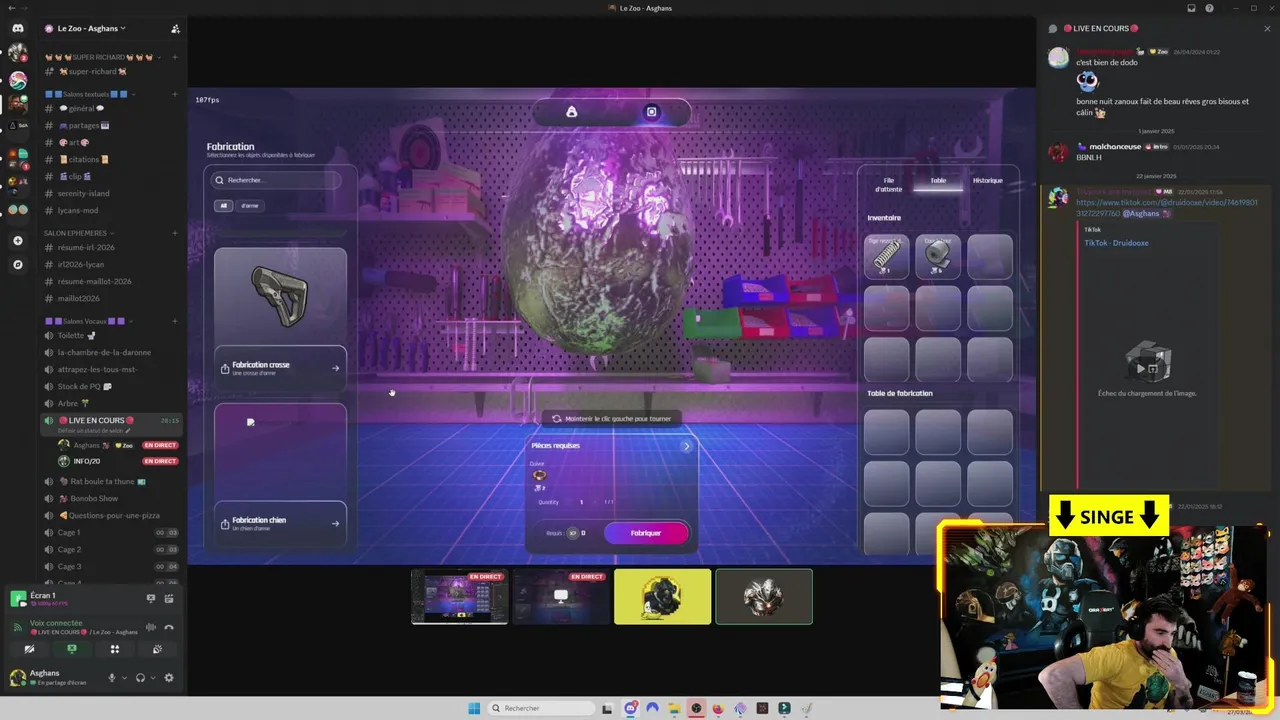Image resolution: width=1280 pixels, height=720 pixels.
Task: Toggle the camera on in voice panel
Action: coord(29,649)
